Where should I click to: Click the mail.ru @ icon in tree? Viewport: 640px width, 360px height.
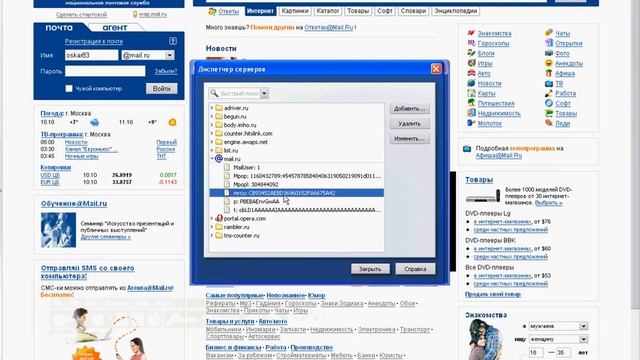(x=219, y=159)
